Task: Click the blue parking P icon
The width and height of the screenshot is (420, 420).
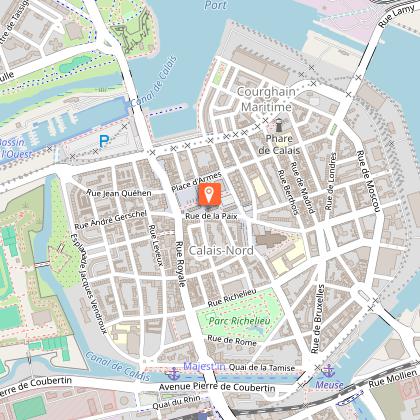Action: coord(104,141)
